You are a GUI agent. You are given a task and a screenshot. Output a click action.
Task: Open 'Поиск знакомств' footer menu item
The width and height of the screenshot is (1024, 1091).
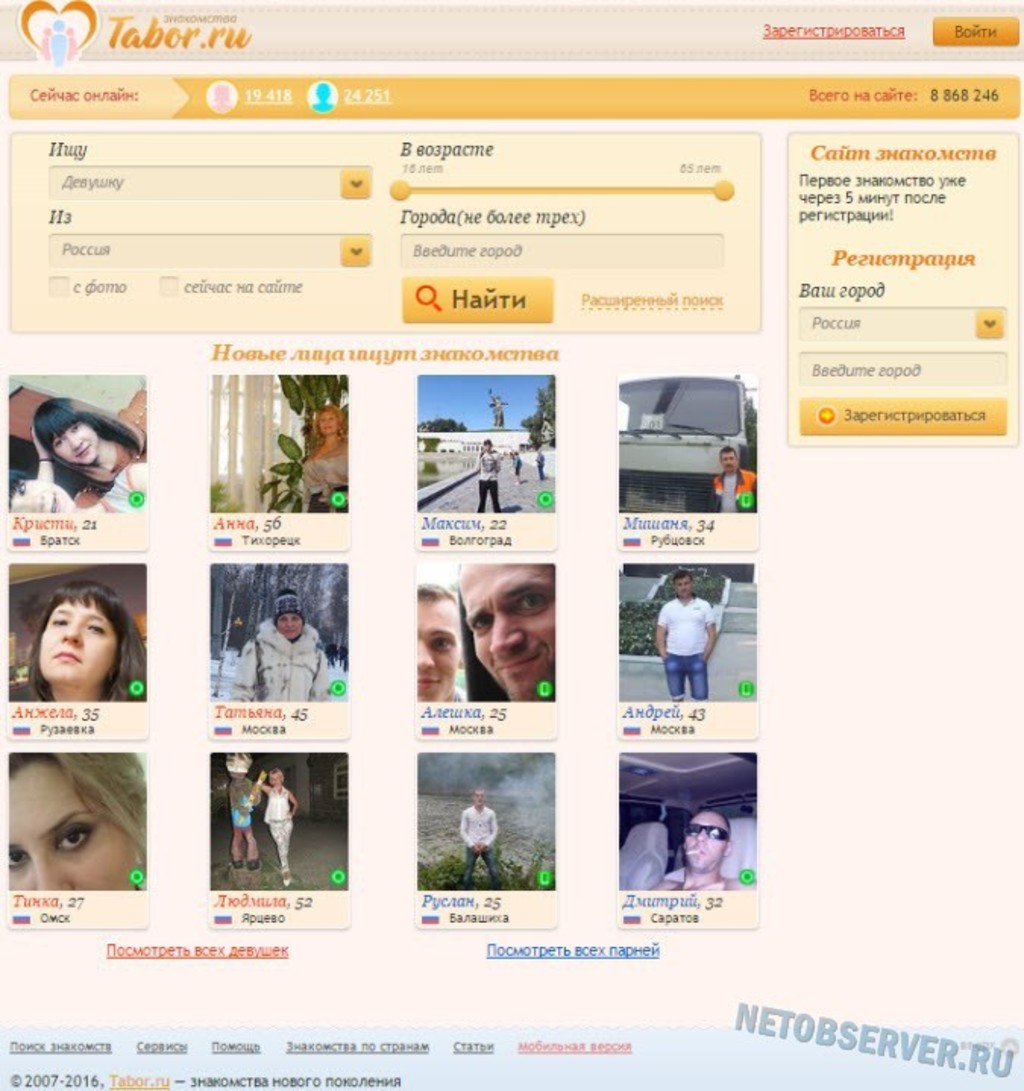click(x=61, y=1047)
